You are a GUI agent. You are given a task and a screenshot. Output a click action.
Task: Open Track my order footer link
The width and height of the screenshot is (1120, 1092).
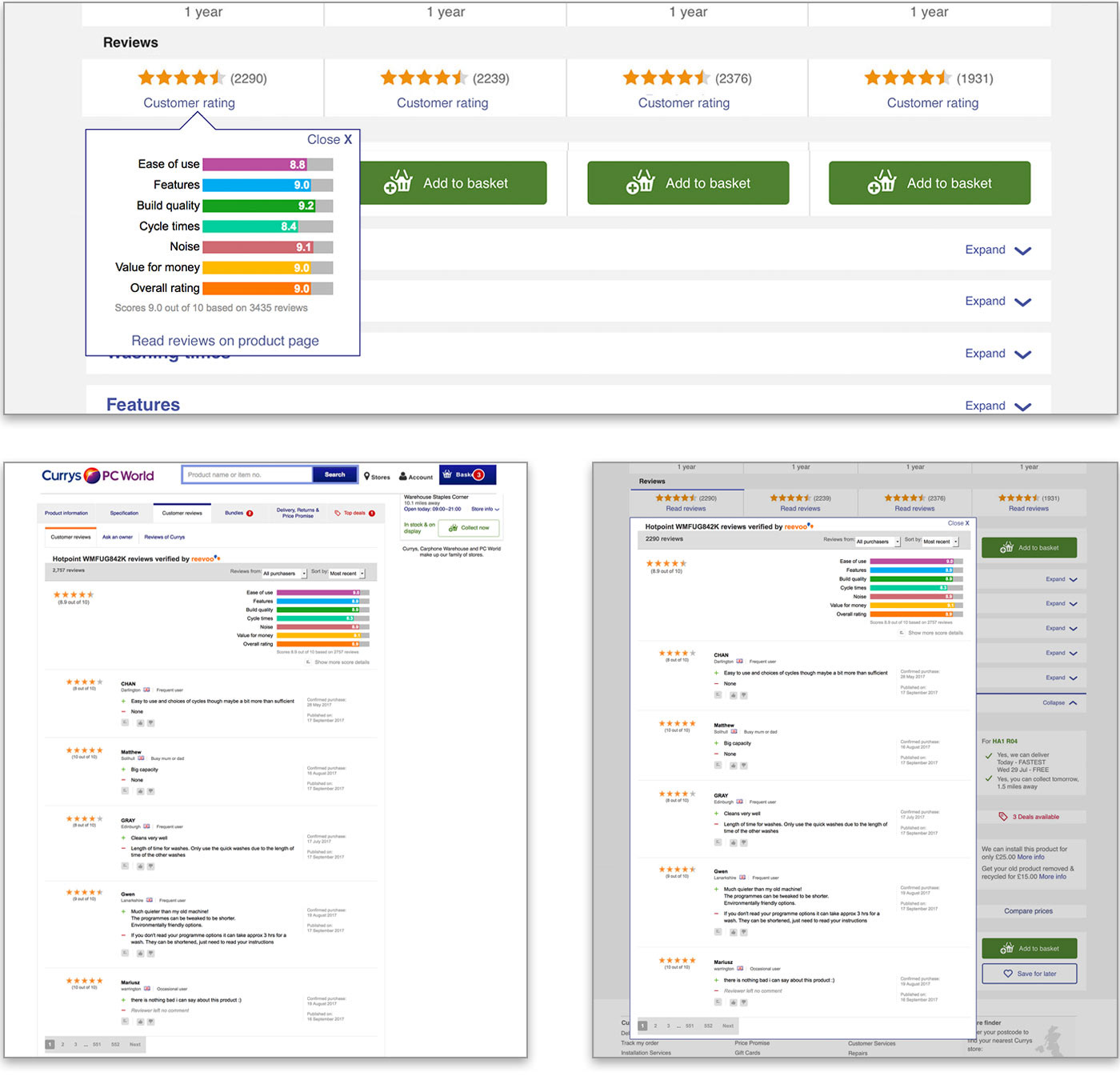[x=640, y=1043]
